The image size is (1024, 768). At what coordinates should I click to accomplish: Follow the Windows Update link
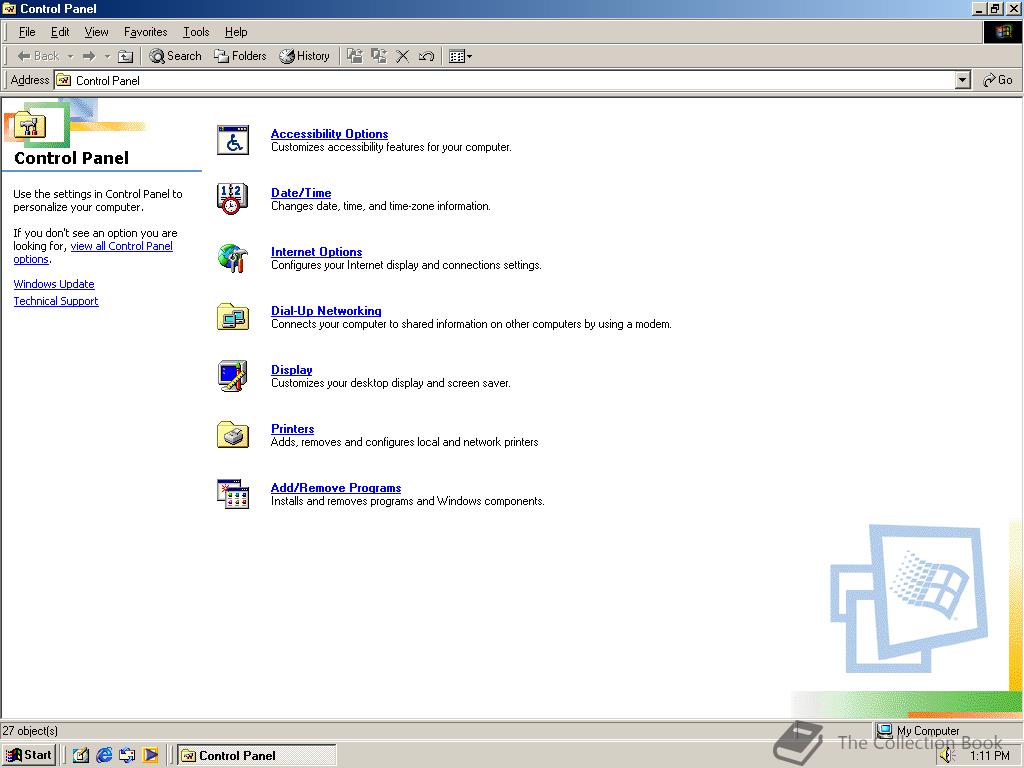54,284
